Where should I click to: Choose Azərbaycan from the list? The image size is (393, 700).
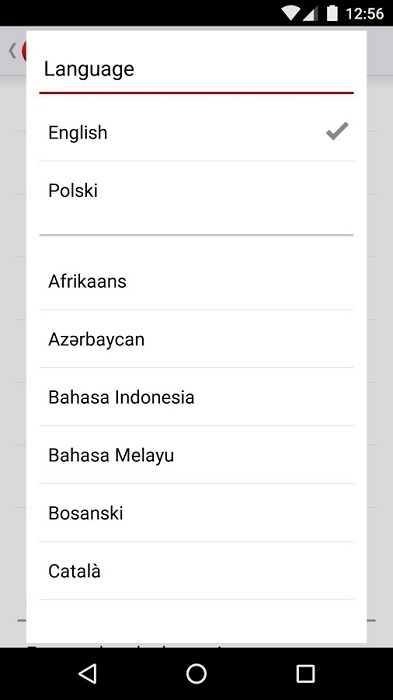(x=196, y=339)
